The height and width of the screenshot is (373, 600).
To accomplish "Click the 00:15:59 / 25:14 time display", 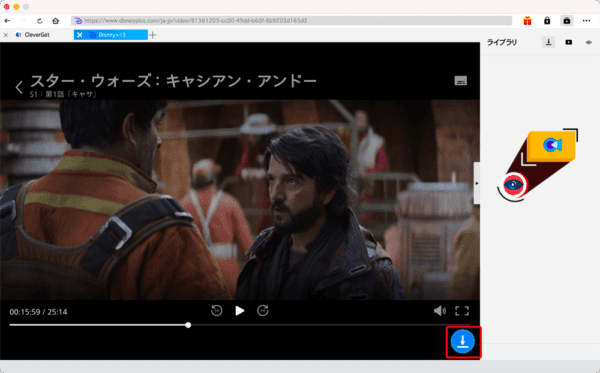I will [38, 312].
